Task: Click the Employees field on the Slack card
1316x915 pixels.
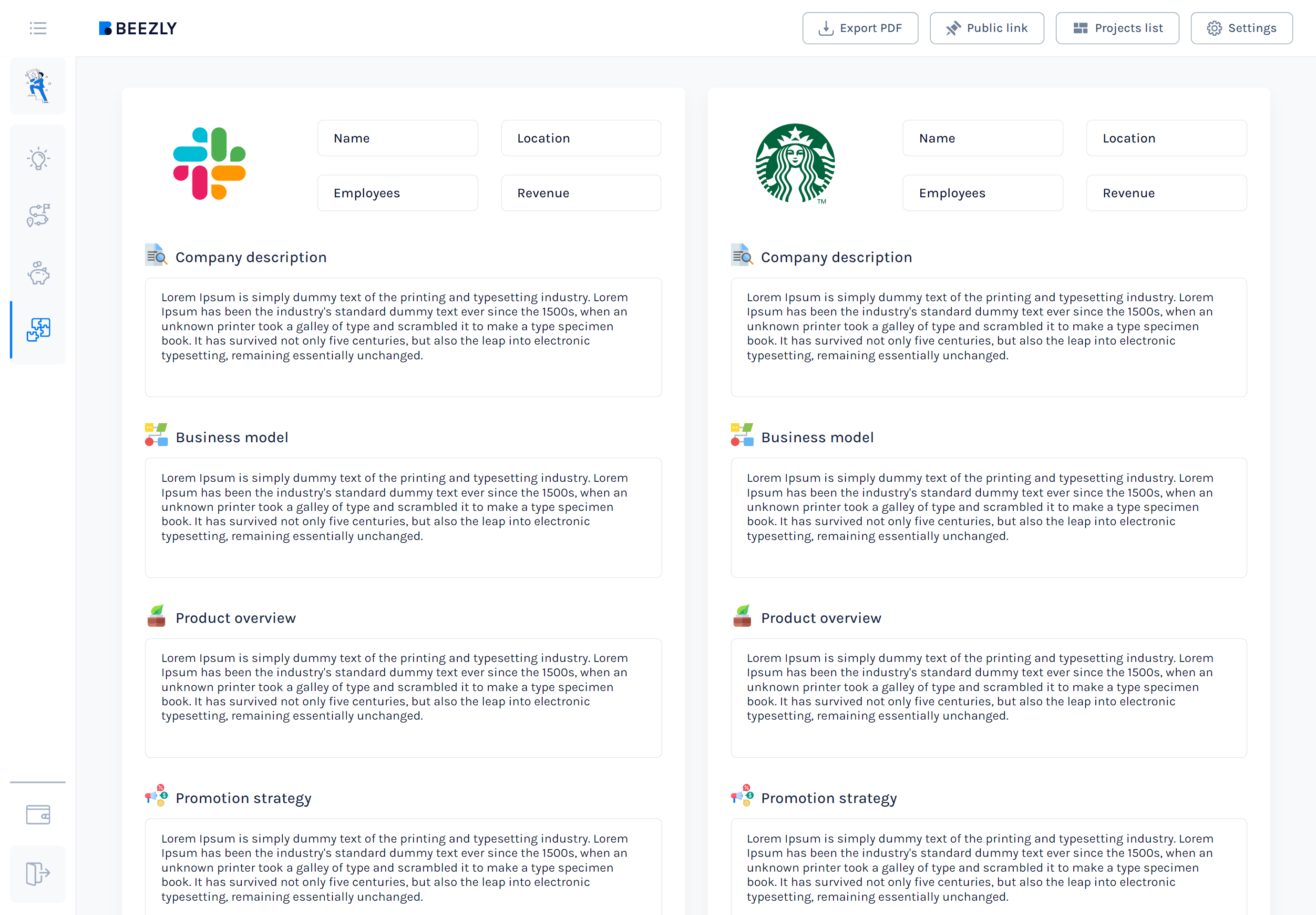Action: (398, 193)
